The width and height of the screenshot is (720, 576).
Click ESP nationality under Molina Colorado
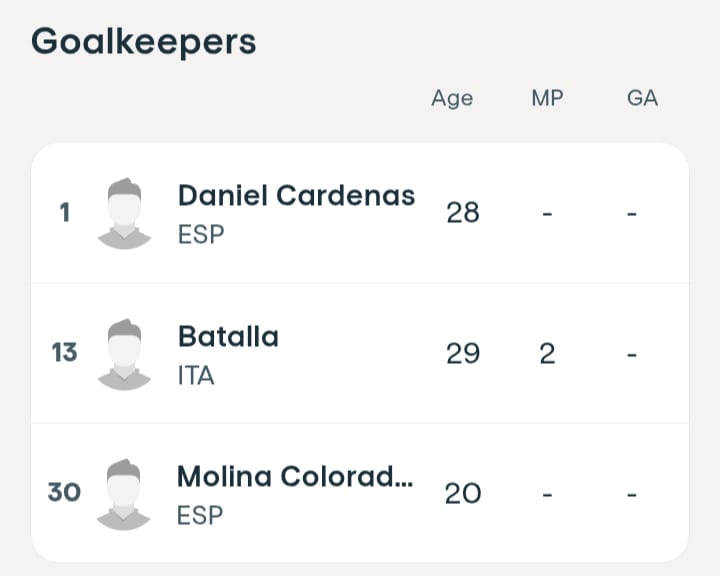[200, 516]
